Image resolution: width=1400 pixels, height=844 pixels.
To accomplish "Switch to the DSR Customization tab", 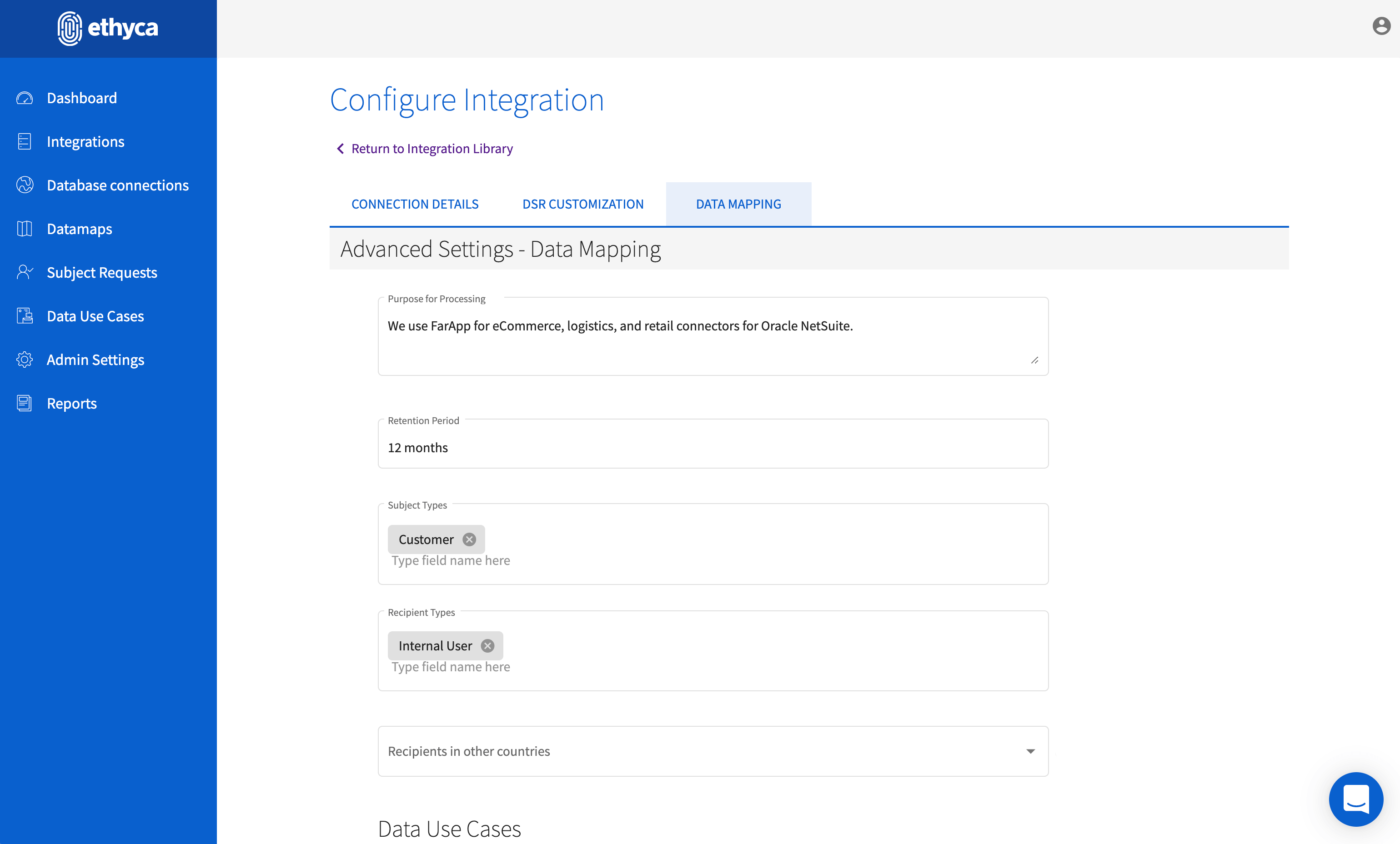I will (583, 204).
